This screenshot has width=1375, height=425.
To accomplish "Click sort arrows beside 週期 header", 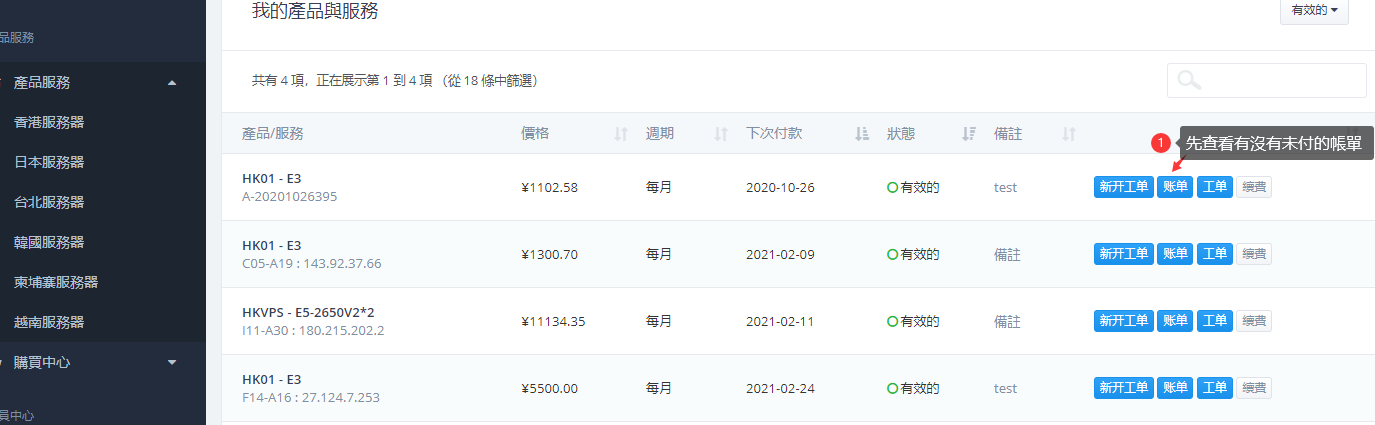I will [x=721, y=134].
